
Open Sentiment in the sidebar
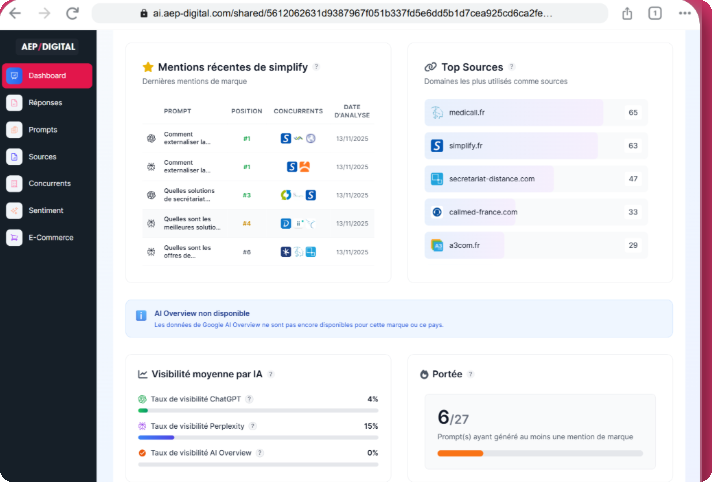click(x=47, y=210)
